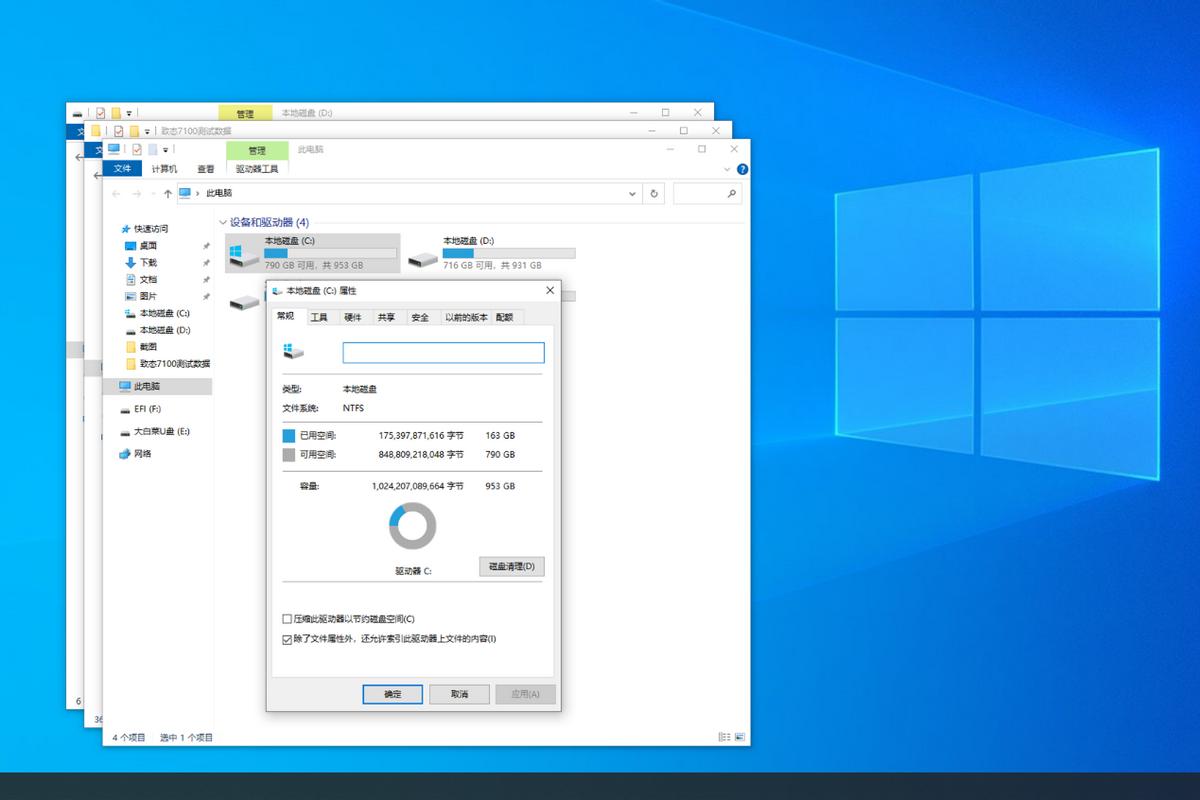Open 大白菜U盘 (E:) in the sidebar
Screen dimensions: 1200x800
(161, 432)
